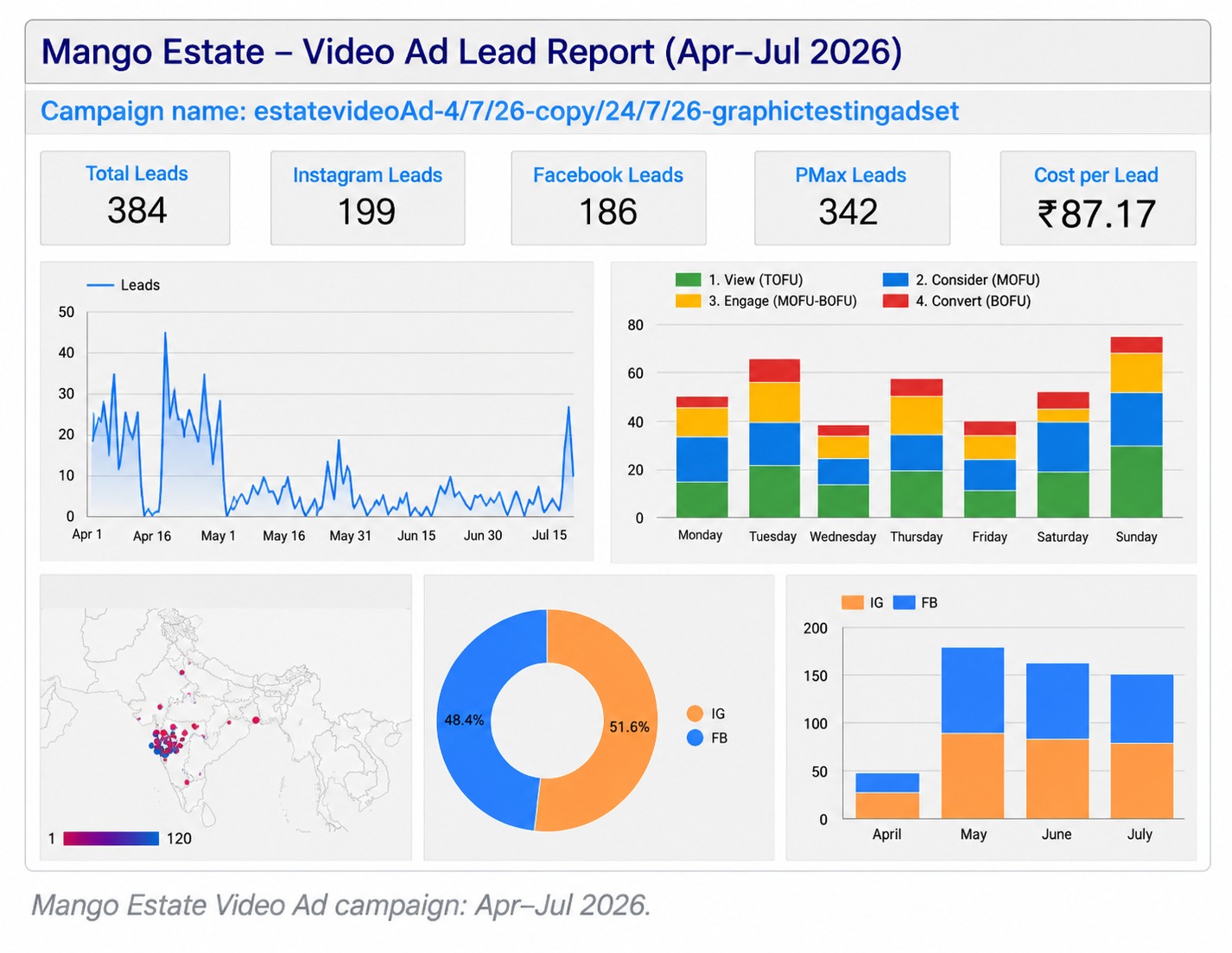Screen dimensions: 1232x953
Task: Click the report title Mango Estate Video Ad Lead Report
Action: pos(472,52)
